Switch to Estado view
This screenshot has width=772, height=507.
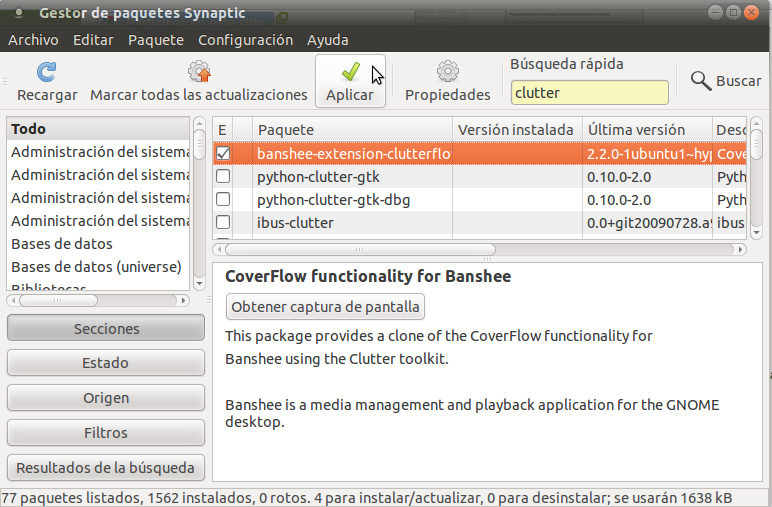106,363
